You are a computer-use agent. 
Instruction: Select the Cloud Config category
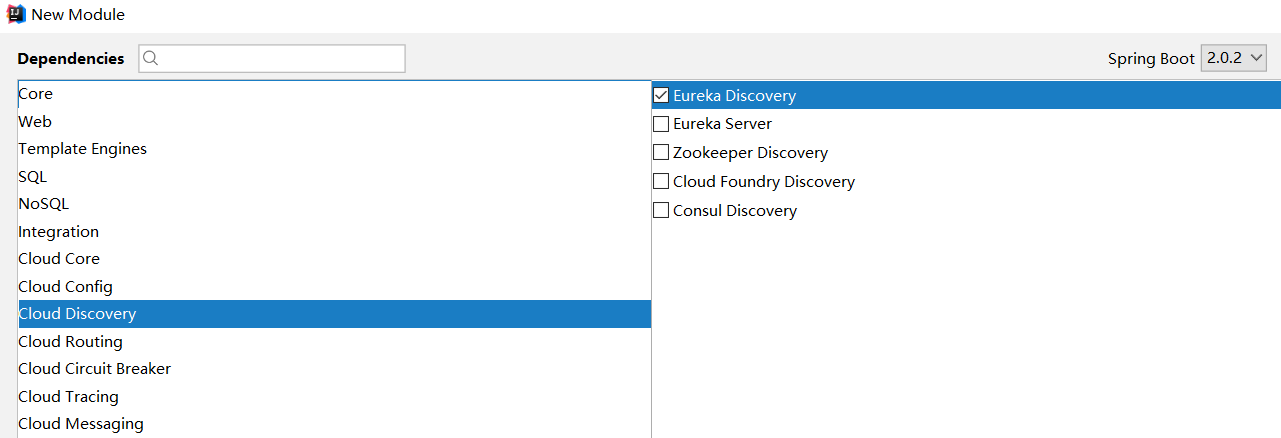pos(65,287)
